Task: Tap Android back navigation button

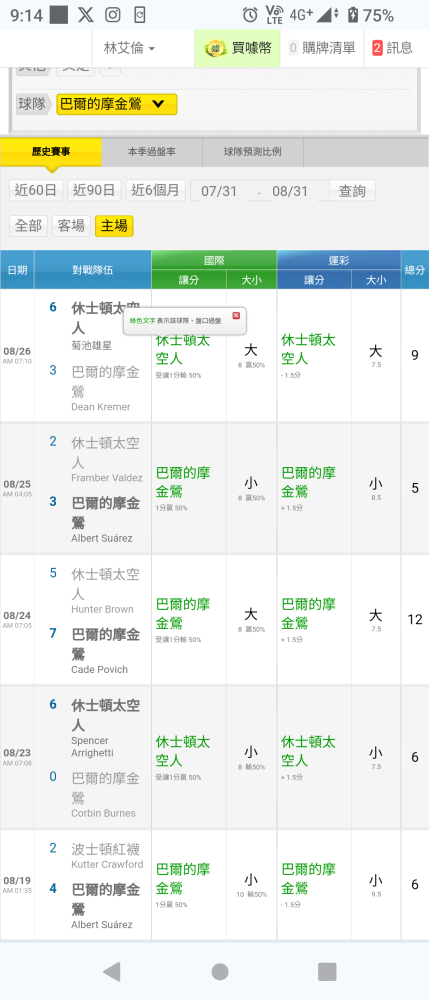Action: click(112, 971)
